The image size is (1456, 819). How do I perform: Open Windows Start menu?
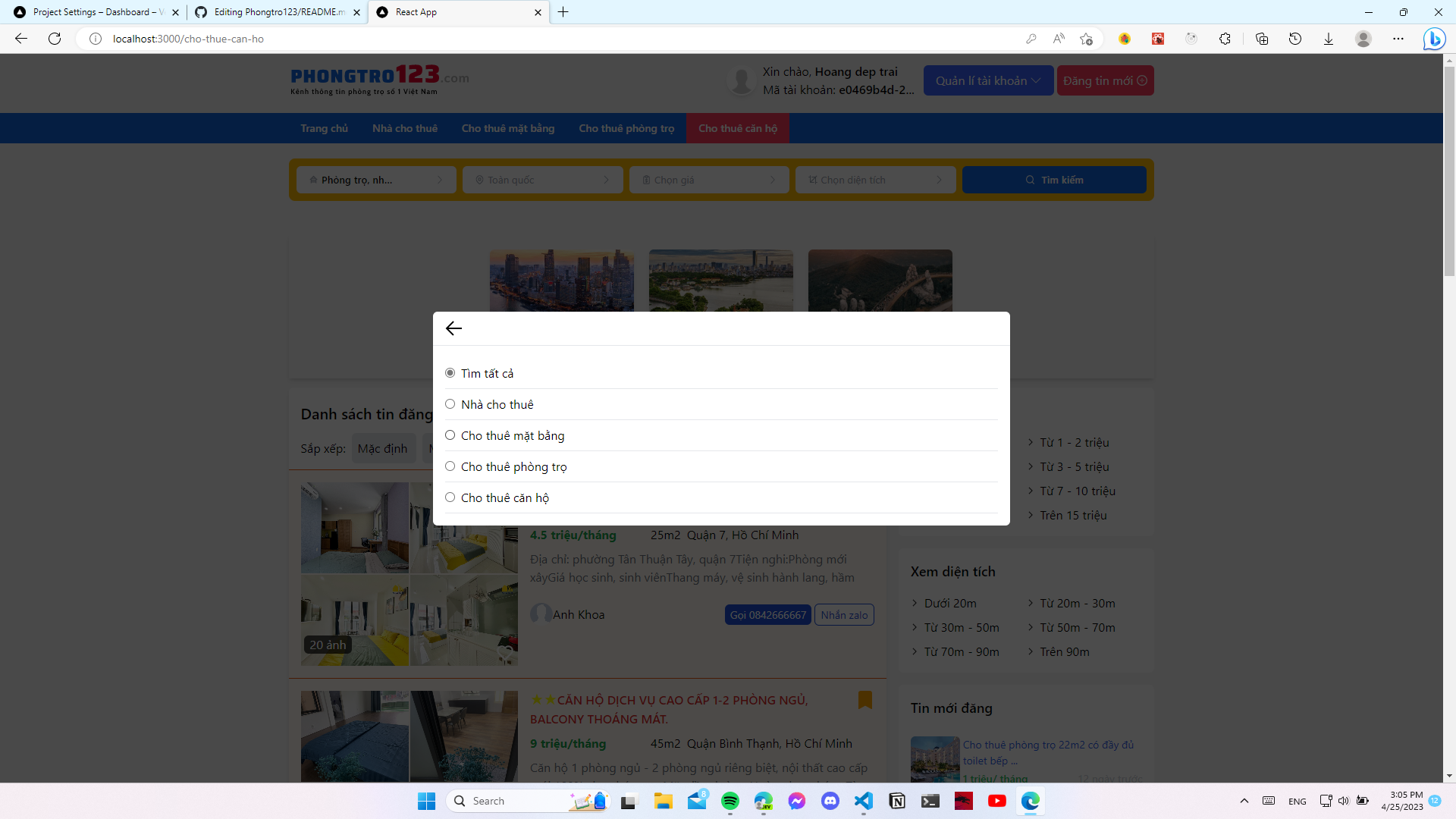(x=427, y=801)
